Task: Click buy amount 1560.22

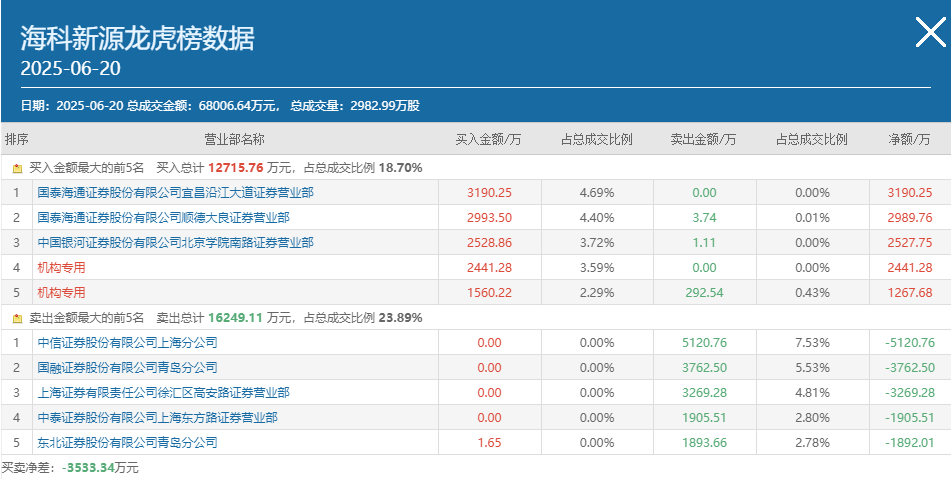Action: point(489,292)
